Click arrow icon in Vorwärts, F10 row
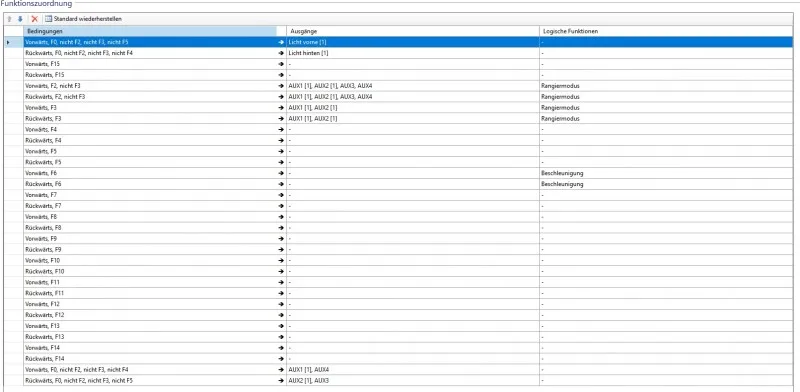The width and height of the screenshot is (800, 392). click(281, 261)
